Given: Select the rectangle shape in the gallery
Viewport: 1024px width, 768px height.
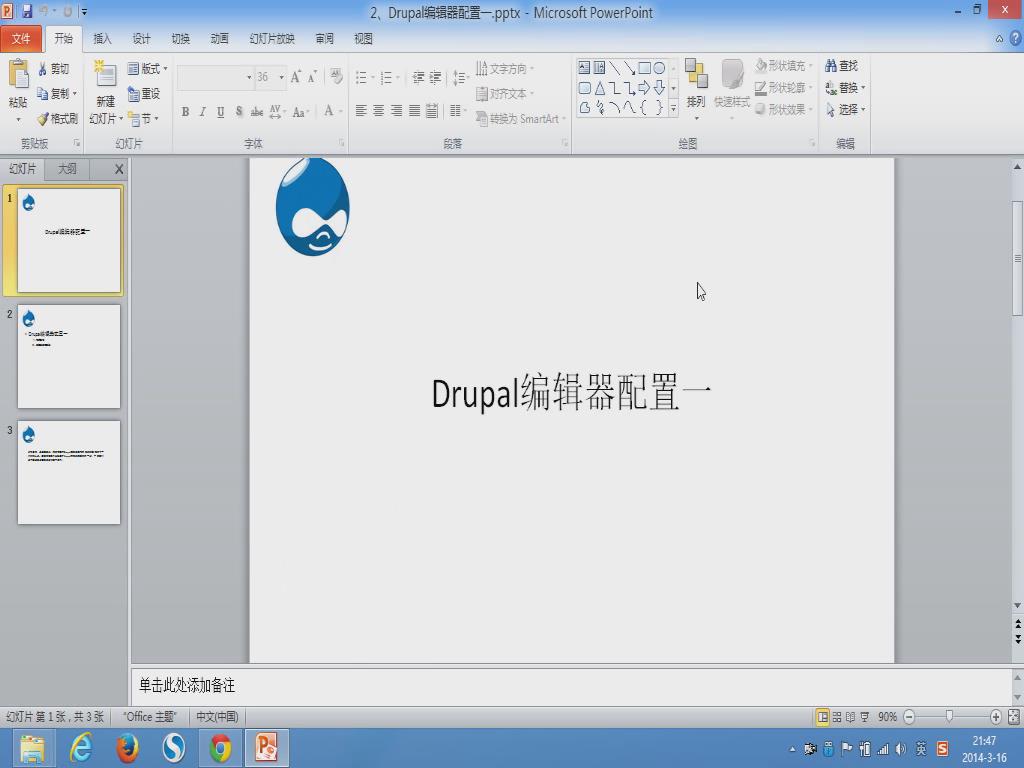Looking at the screenshot, I should coord(644,68).
